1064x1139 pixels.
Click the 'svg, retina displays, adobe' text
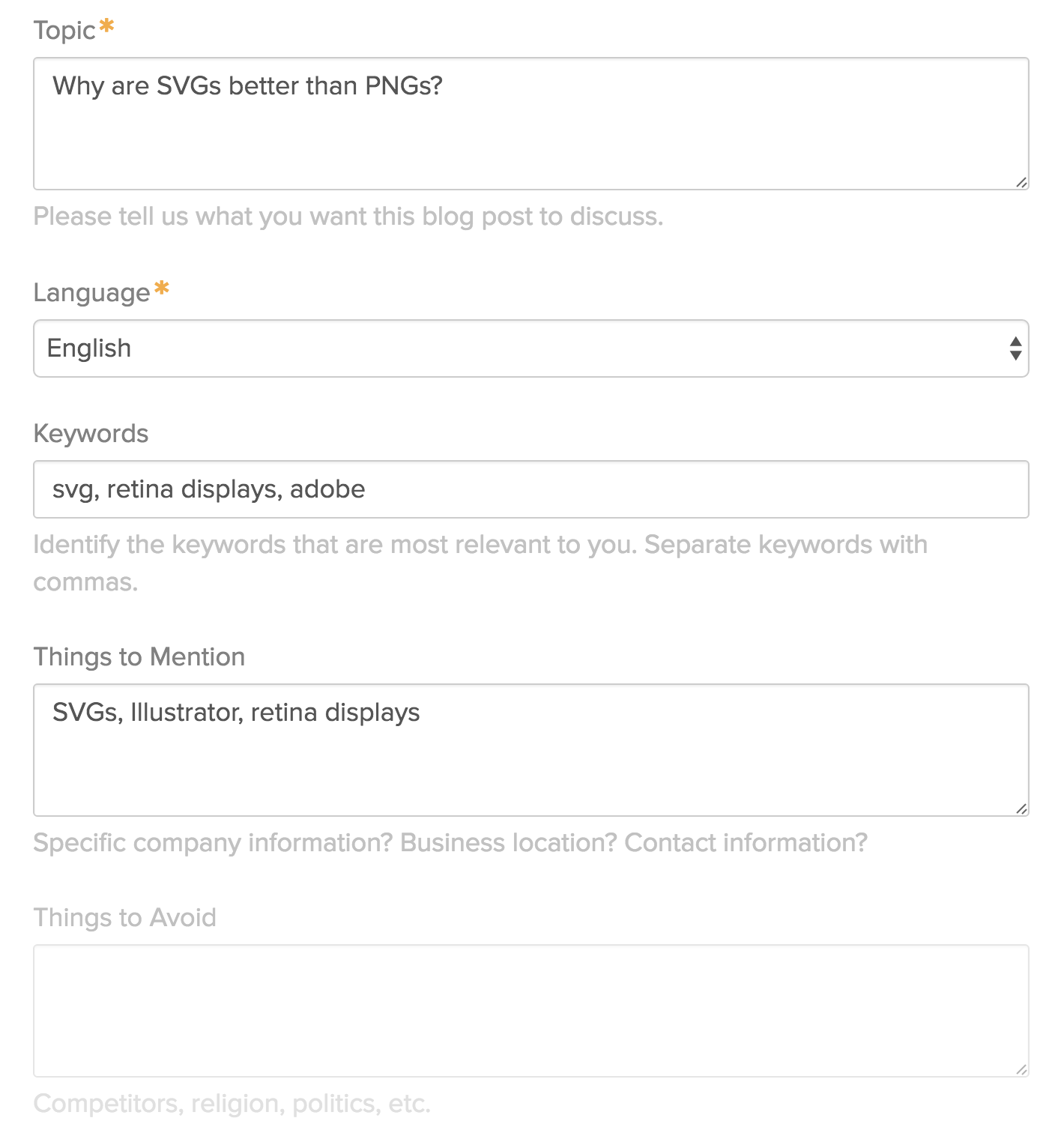pos(208,489)
